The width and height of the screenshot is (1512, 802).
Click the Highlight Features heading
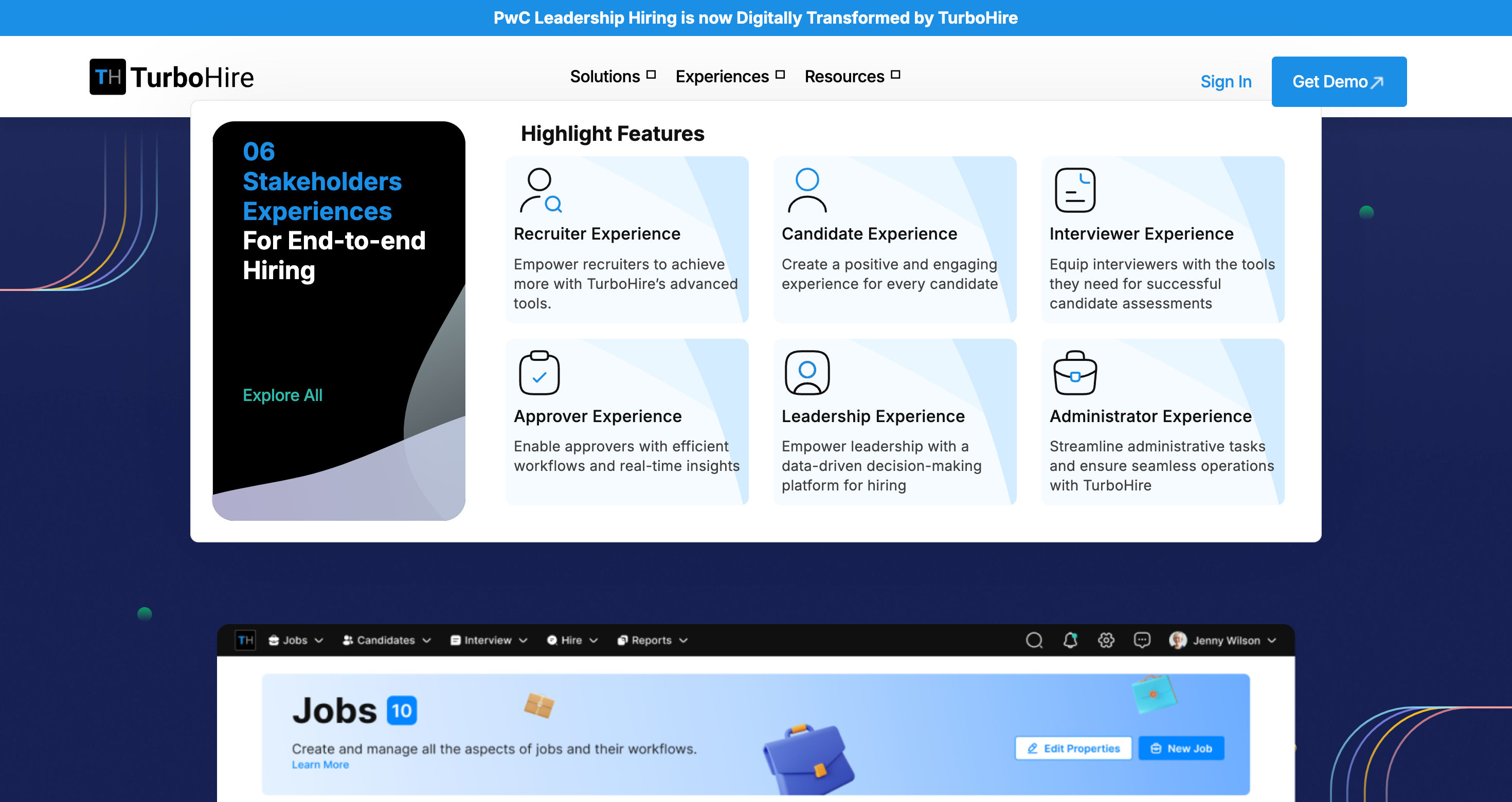pos(612,134)
